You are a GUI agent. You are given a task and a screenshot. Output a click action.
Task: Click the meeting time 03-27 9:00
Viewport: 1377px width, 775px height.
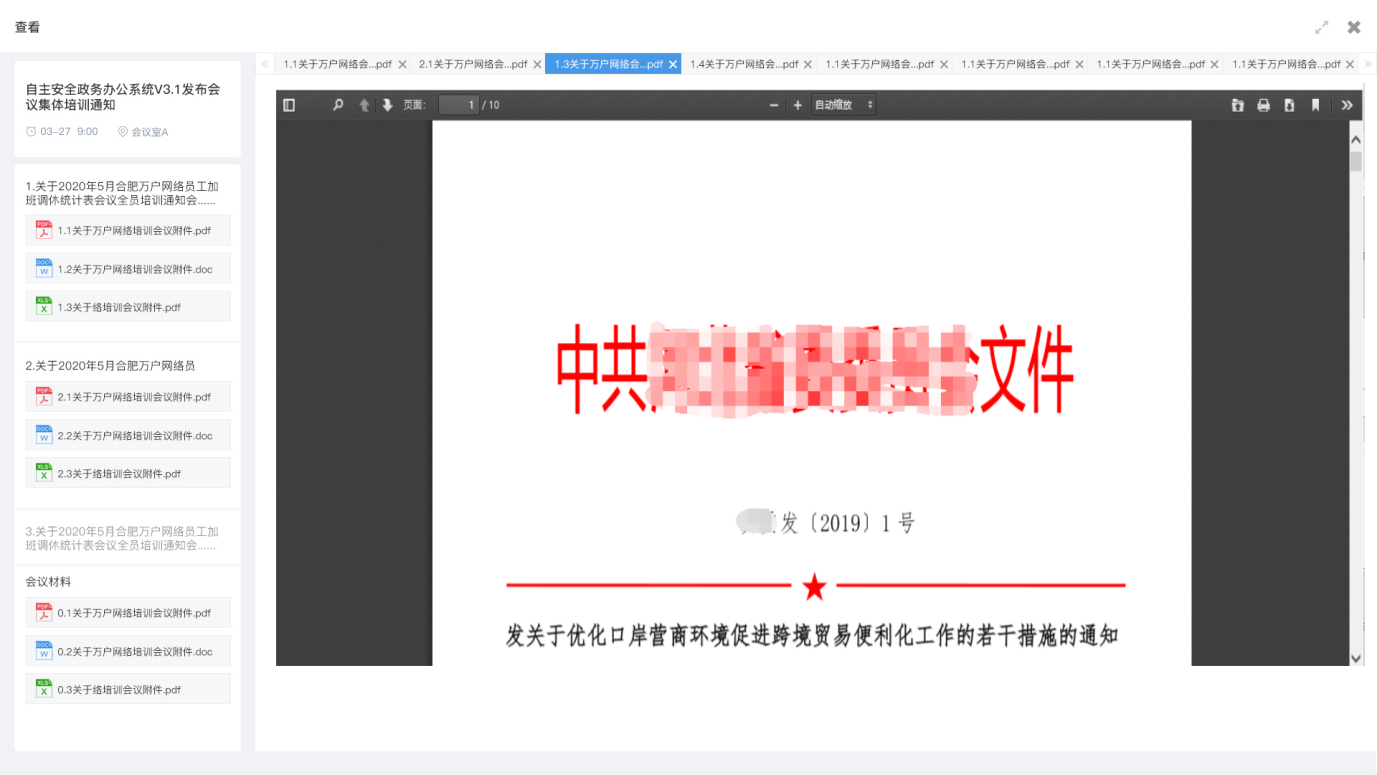pyautogui.click(x=62, y=132)
